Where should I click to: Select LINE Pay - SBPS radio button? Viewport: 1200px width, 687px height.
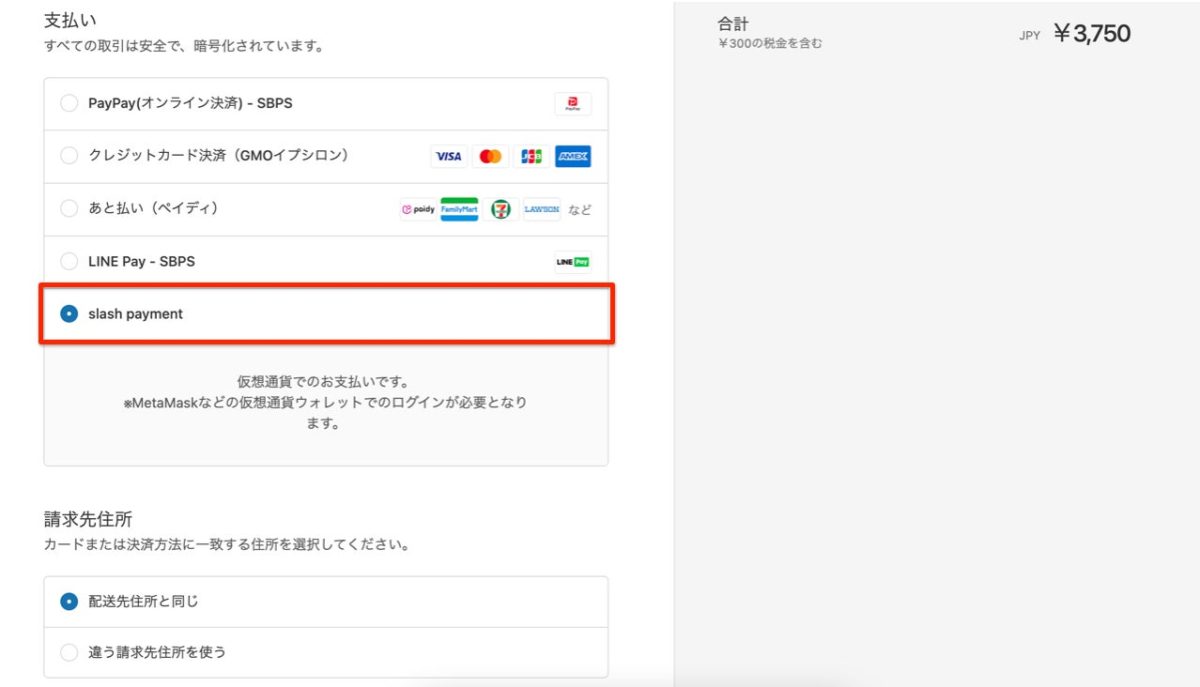point(69,261)
